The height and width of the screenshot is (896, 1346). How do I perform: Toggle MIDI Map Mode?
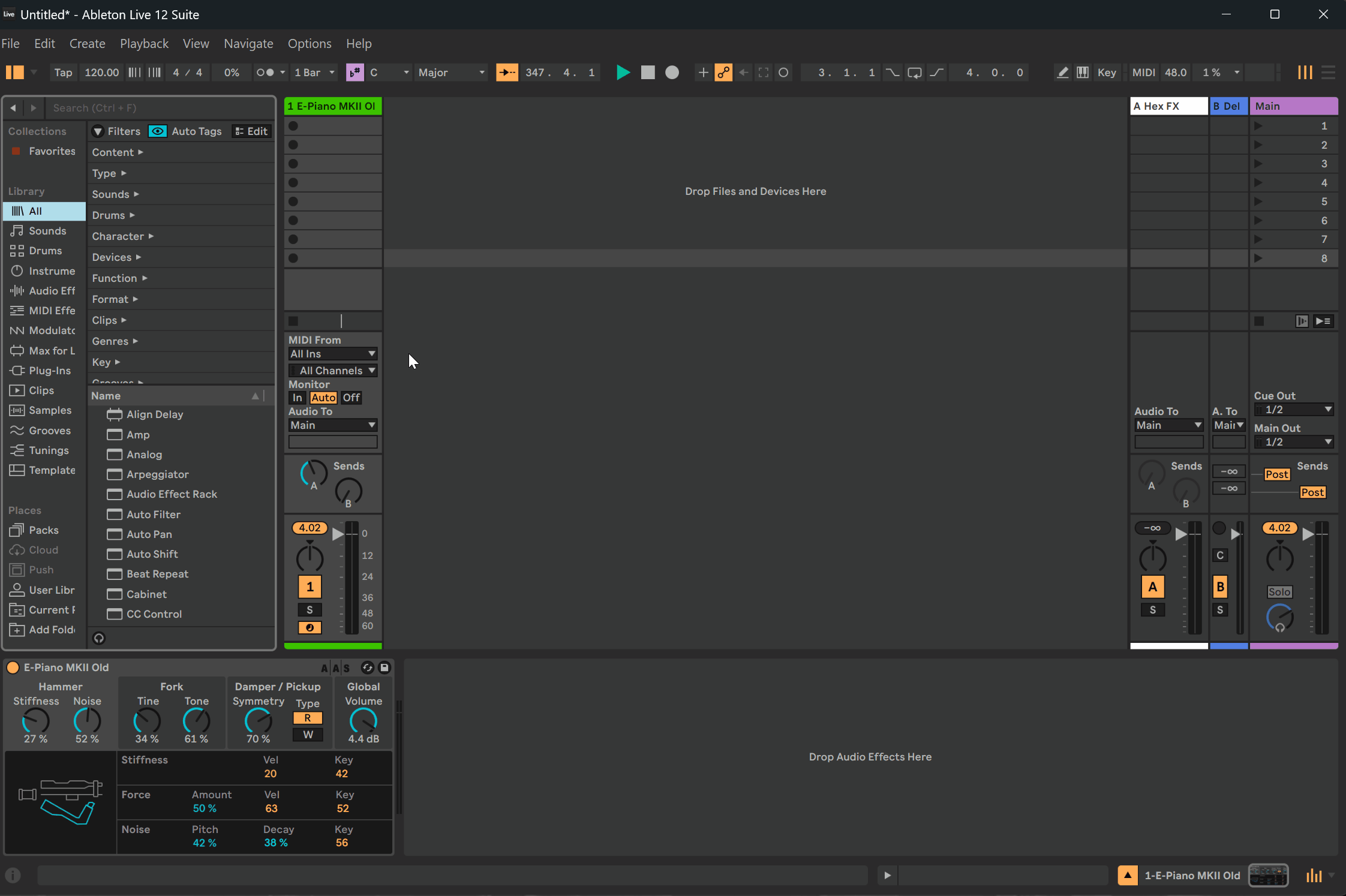[x=1143, y=73]
